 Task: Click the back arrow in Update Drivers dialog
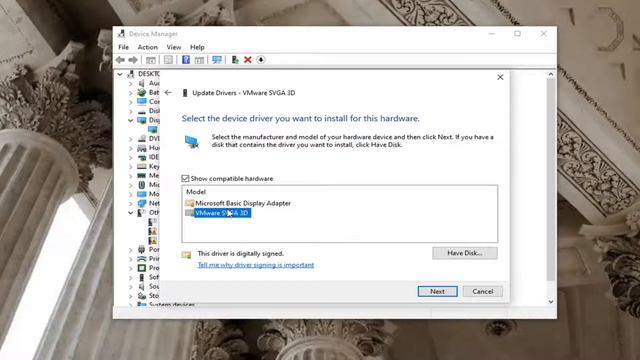168,93
